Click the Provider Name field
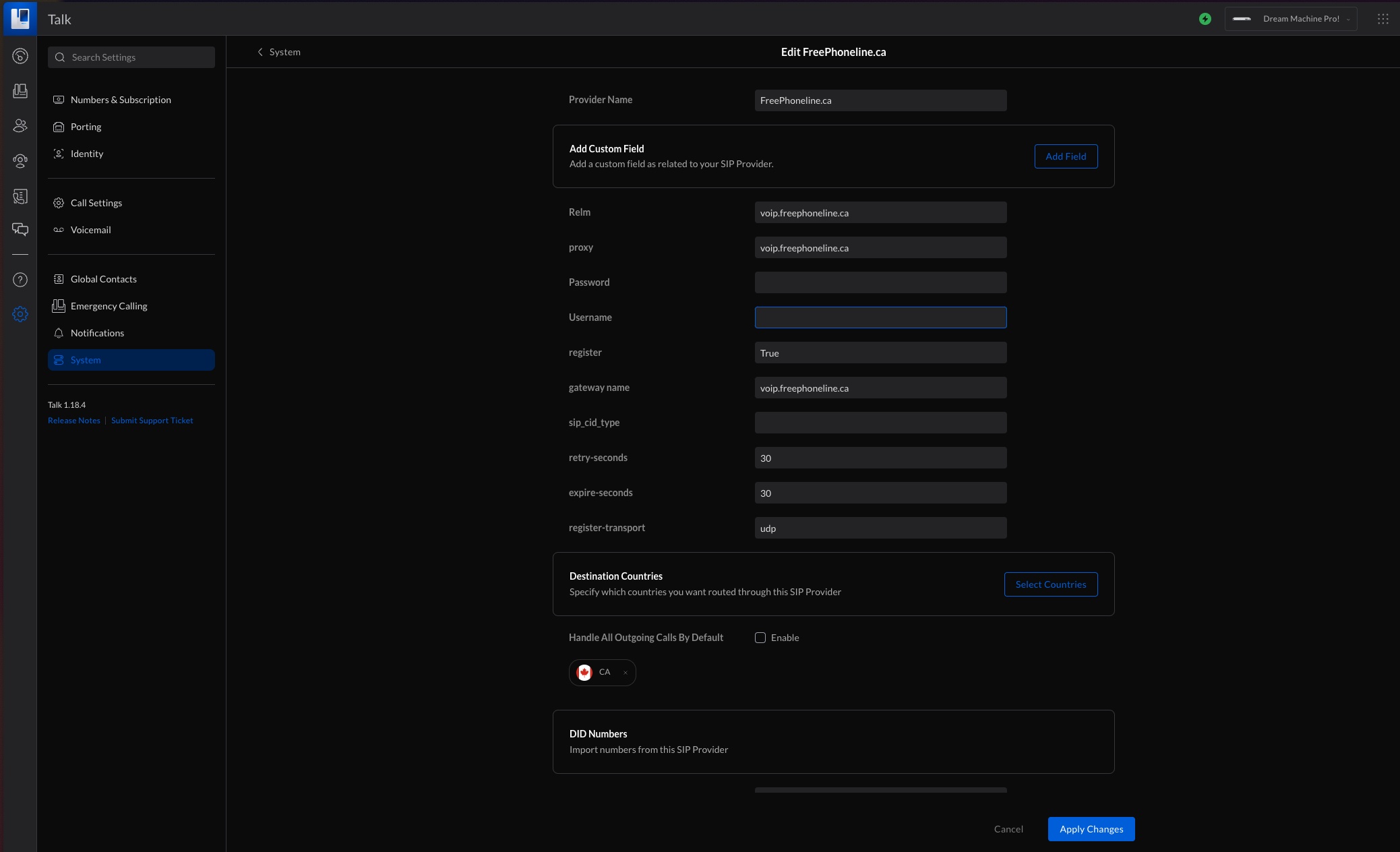 (881, 100)
